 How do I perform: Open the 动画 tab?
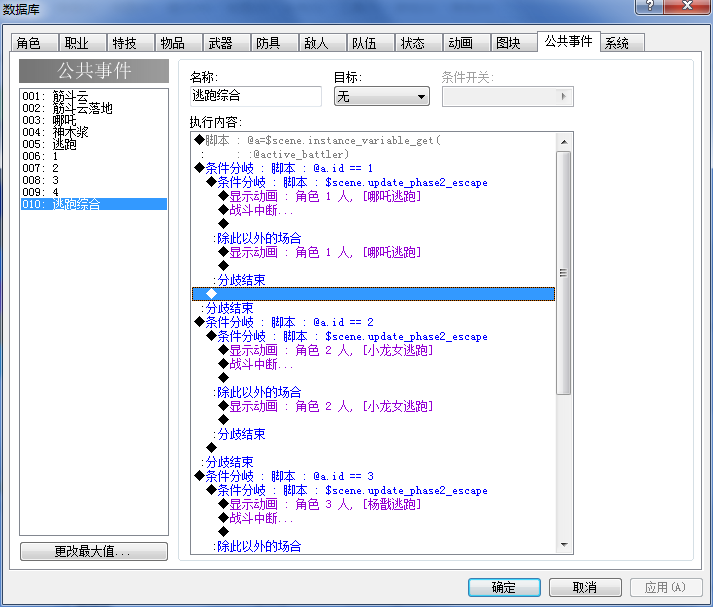467,43
